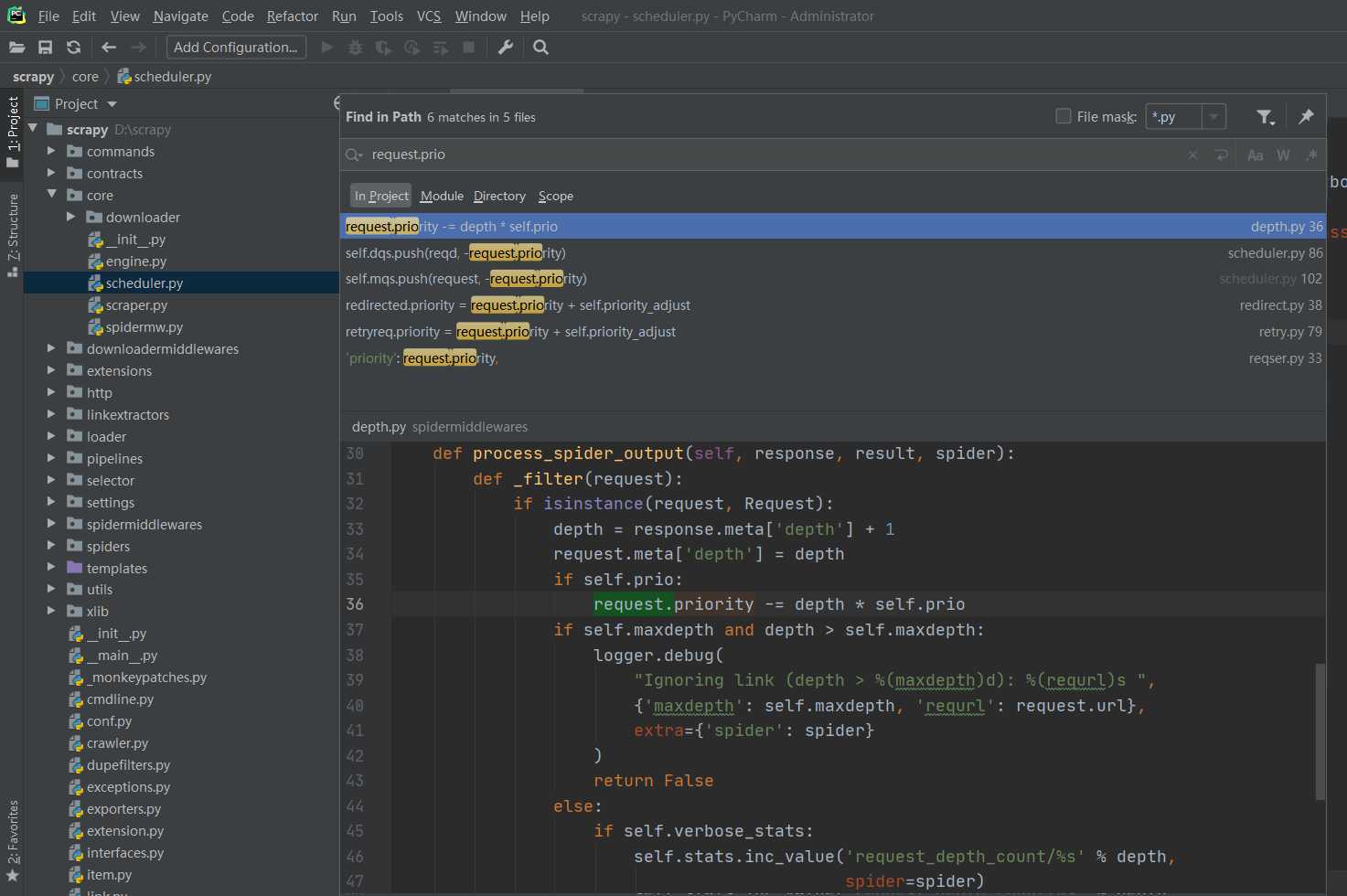Screen dimensions: 1347x896
Task: Click the preview pane vertical scrollbar
Action: click(1320, 731)
